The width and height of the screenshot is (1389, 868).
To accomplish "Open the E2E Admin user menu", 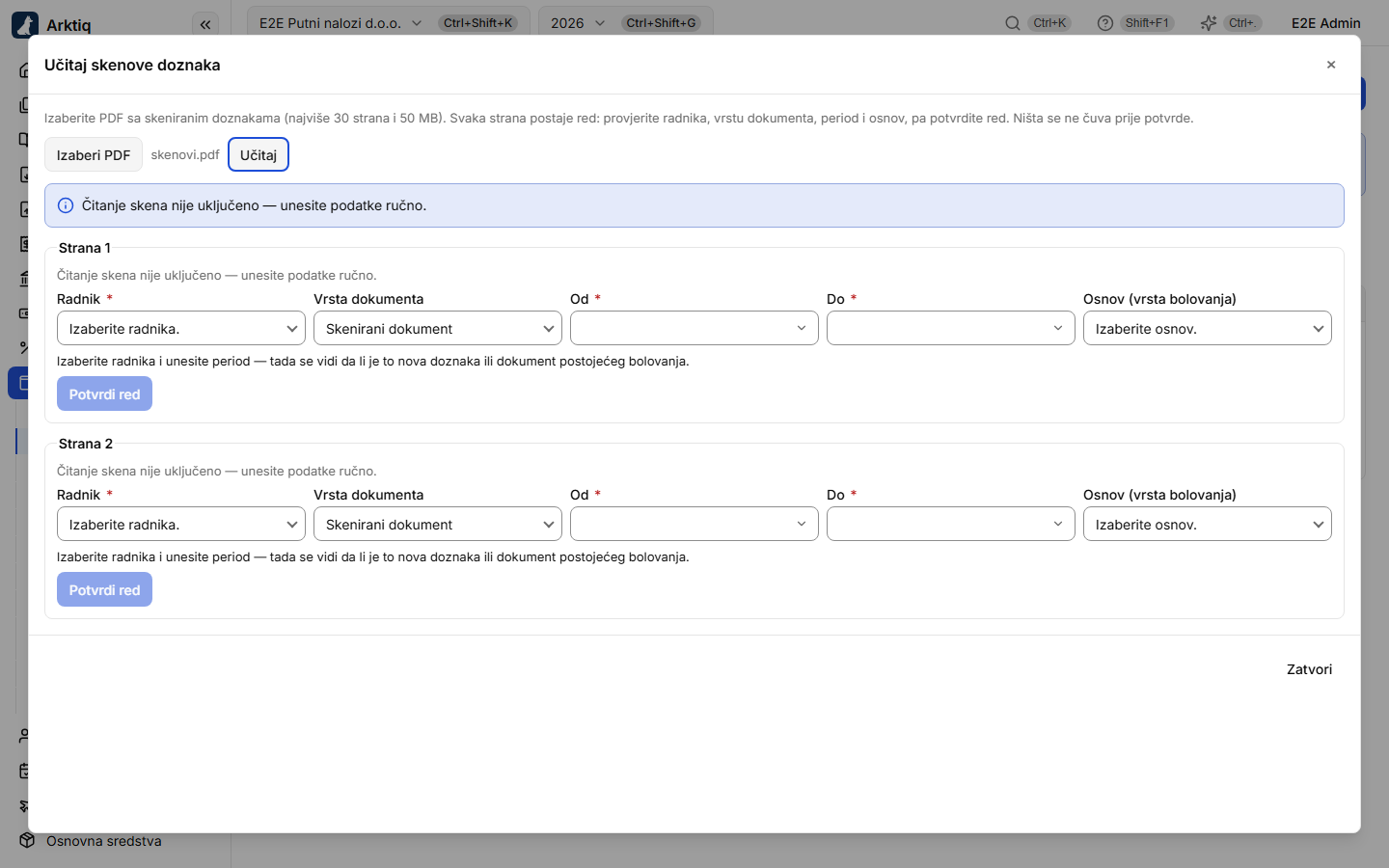I will (1326, 23).
